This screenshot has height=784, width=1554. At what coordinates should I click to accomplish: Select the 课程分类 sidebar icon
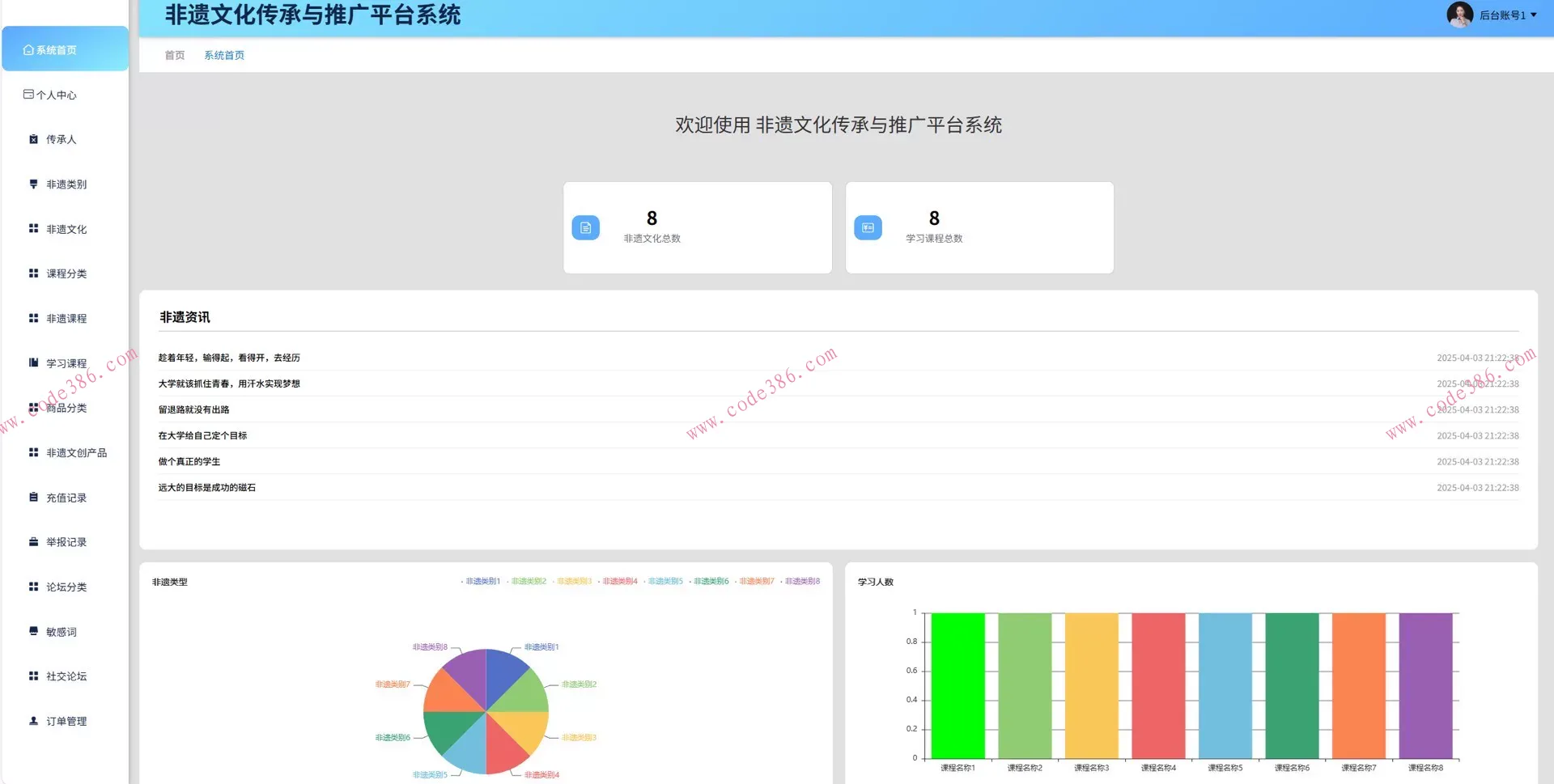tap(32, 273)
